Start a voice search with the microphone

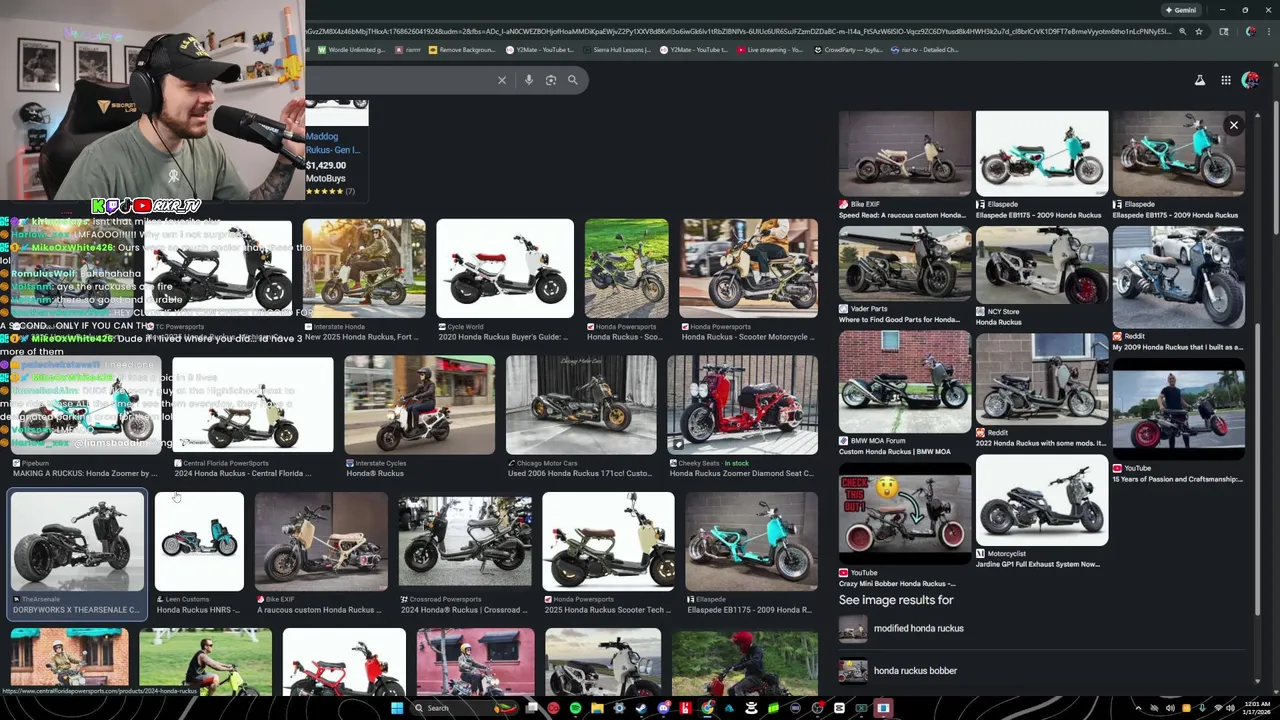click(529, 80)
